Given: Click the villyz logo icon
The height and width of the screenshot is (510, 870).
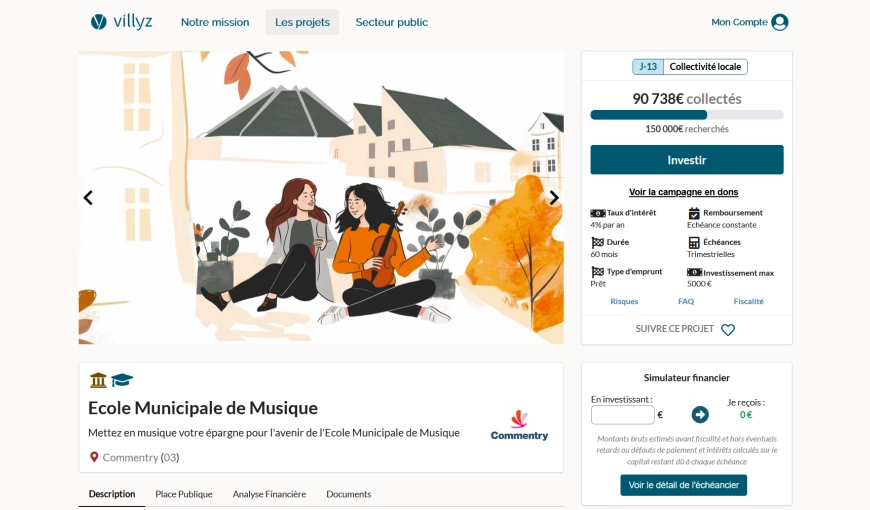Looking at the screenshot, I should coord(99,22).
